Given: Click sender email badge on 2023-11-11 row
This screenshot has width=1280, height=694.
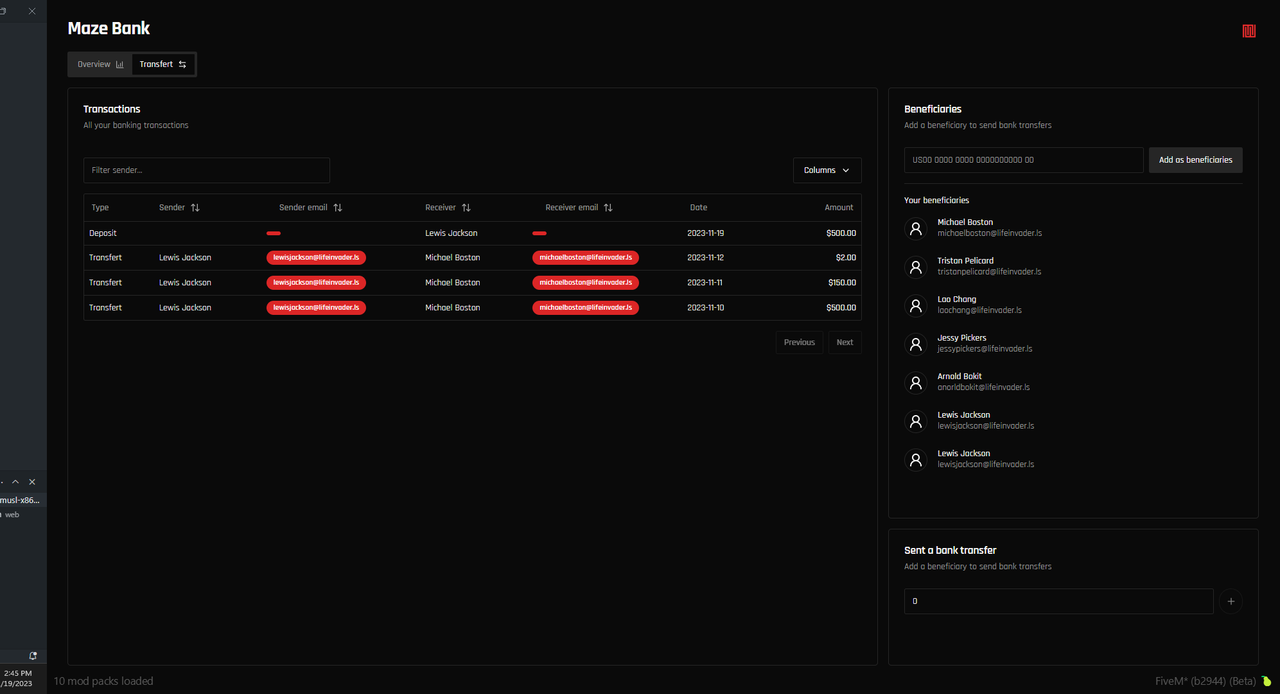Looking at the screenshot, I should (316, 283).
